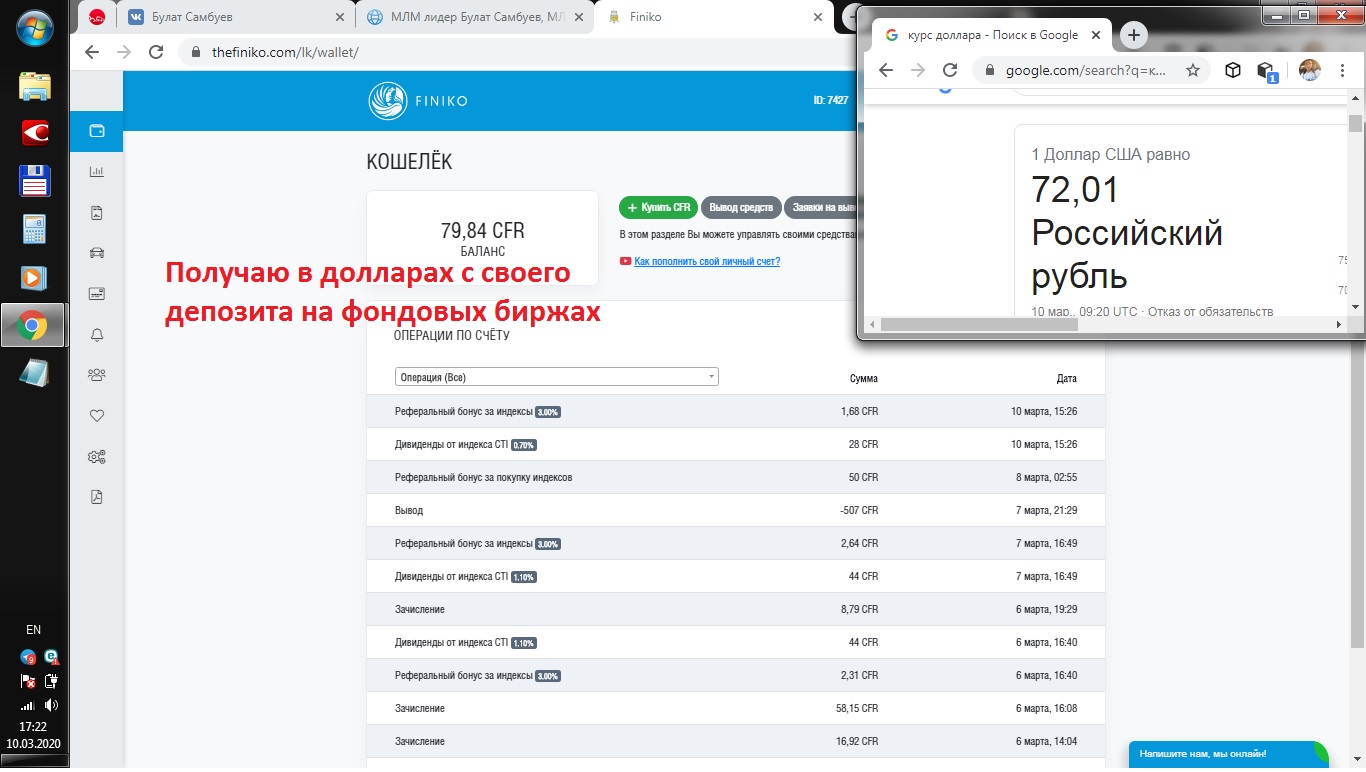Click the Отказ от обязательств link
Viewport: 1366px width, 772px height.
[1211, 311]
